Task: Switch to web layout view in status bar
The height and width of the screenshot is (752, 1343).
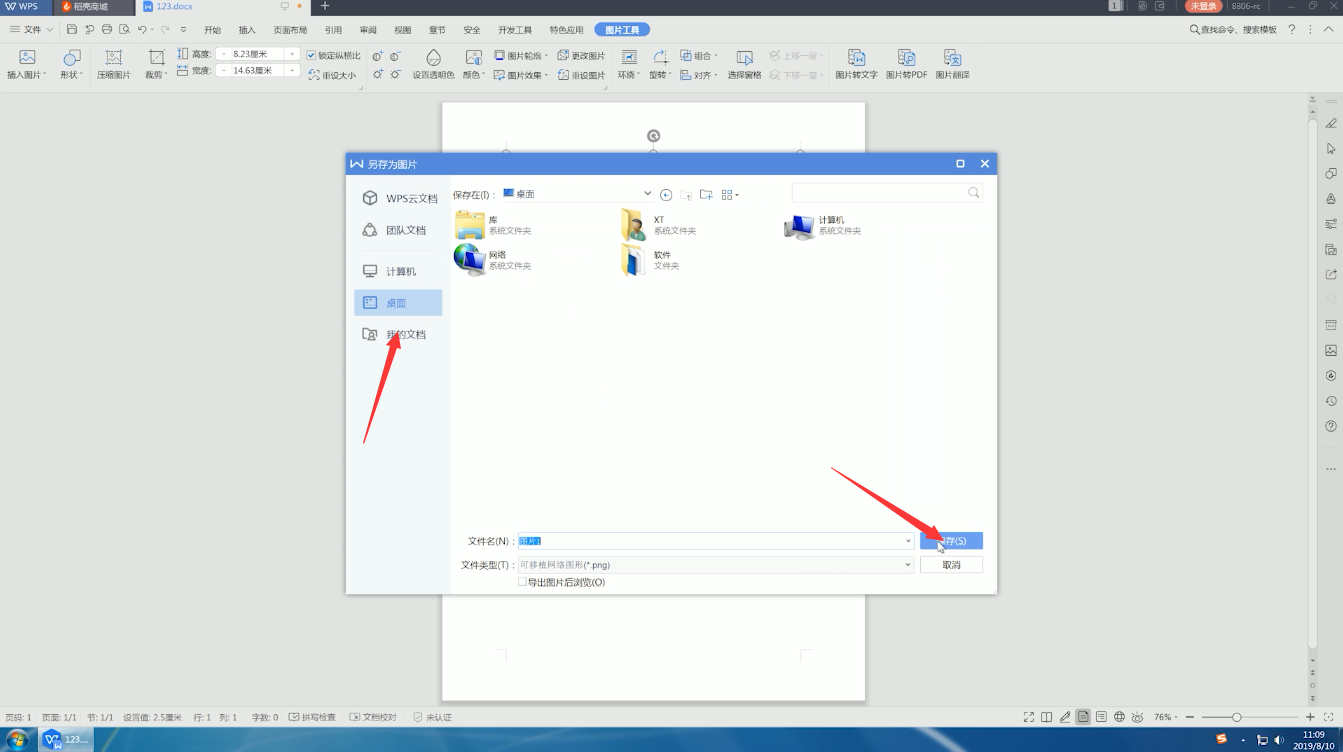Action: [x=1119, y=717]
